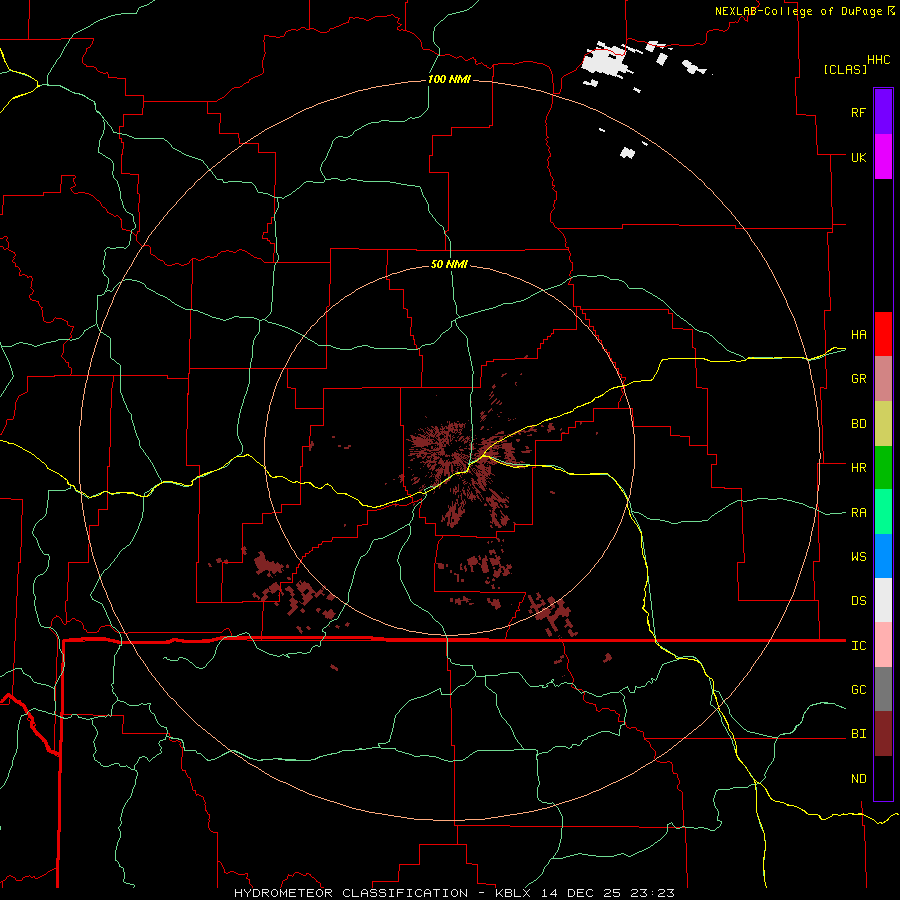Viewport: 900px width, 900px height.
Task: Pick the brown BI legend swatch
Action: tap(883, 734)
